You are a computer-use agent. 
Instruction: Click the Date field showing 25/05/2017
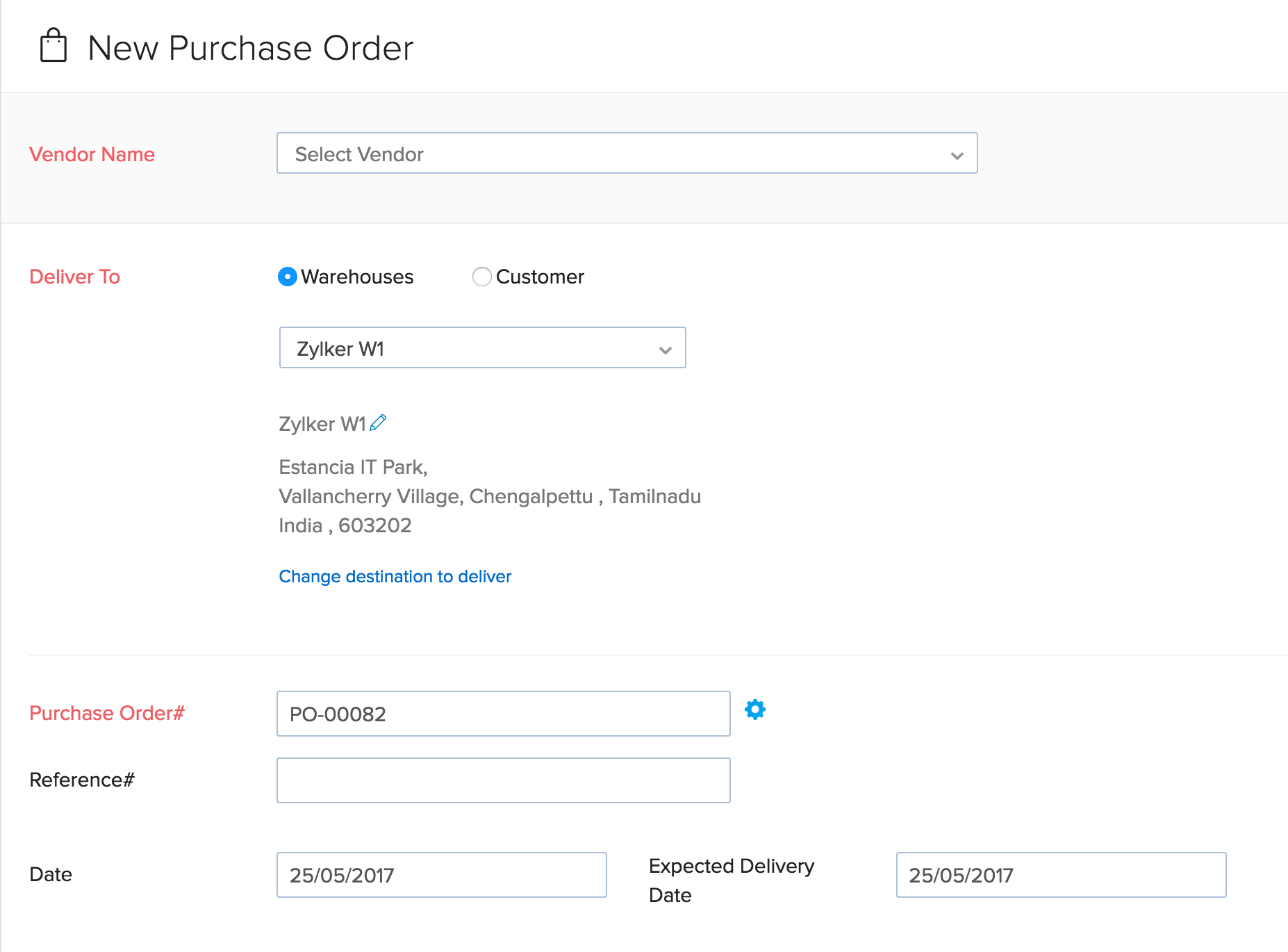(441, 875)
